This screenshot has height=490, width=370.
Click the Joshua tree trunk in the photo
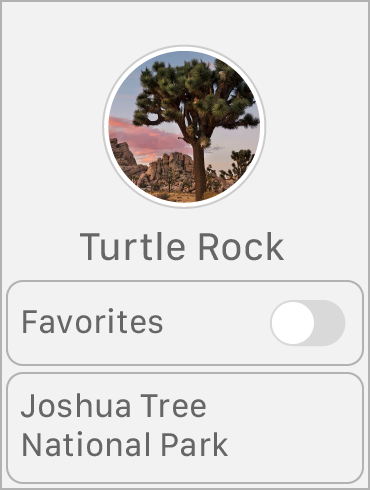(199, 170)
